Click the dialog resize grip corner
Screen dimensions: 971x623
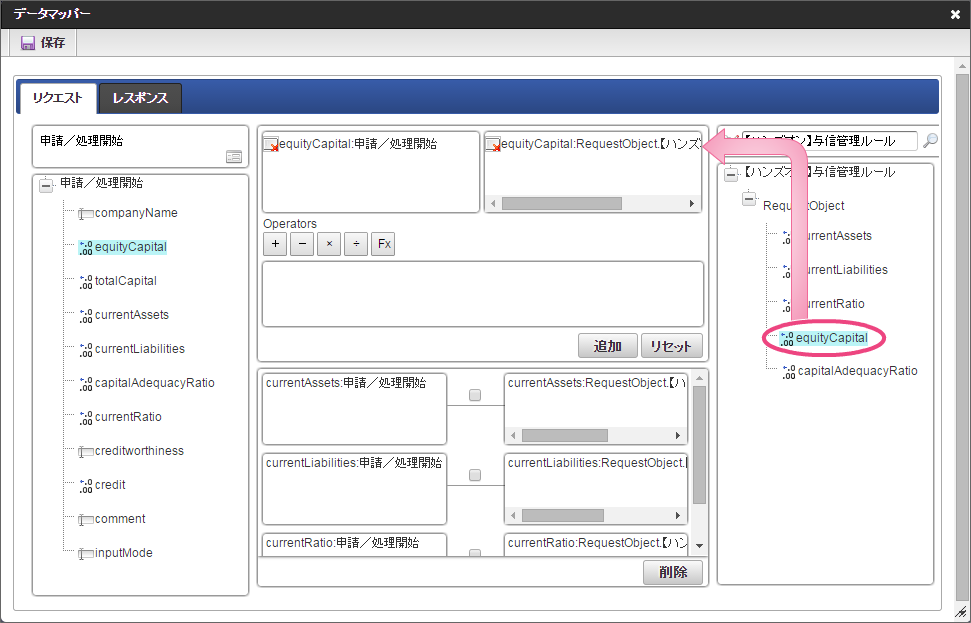960,612
